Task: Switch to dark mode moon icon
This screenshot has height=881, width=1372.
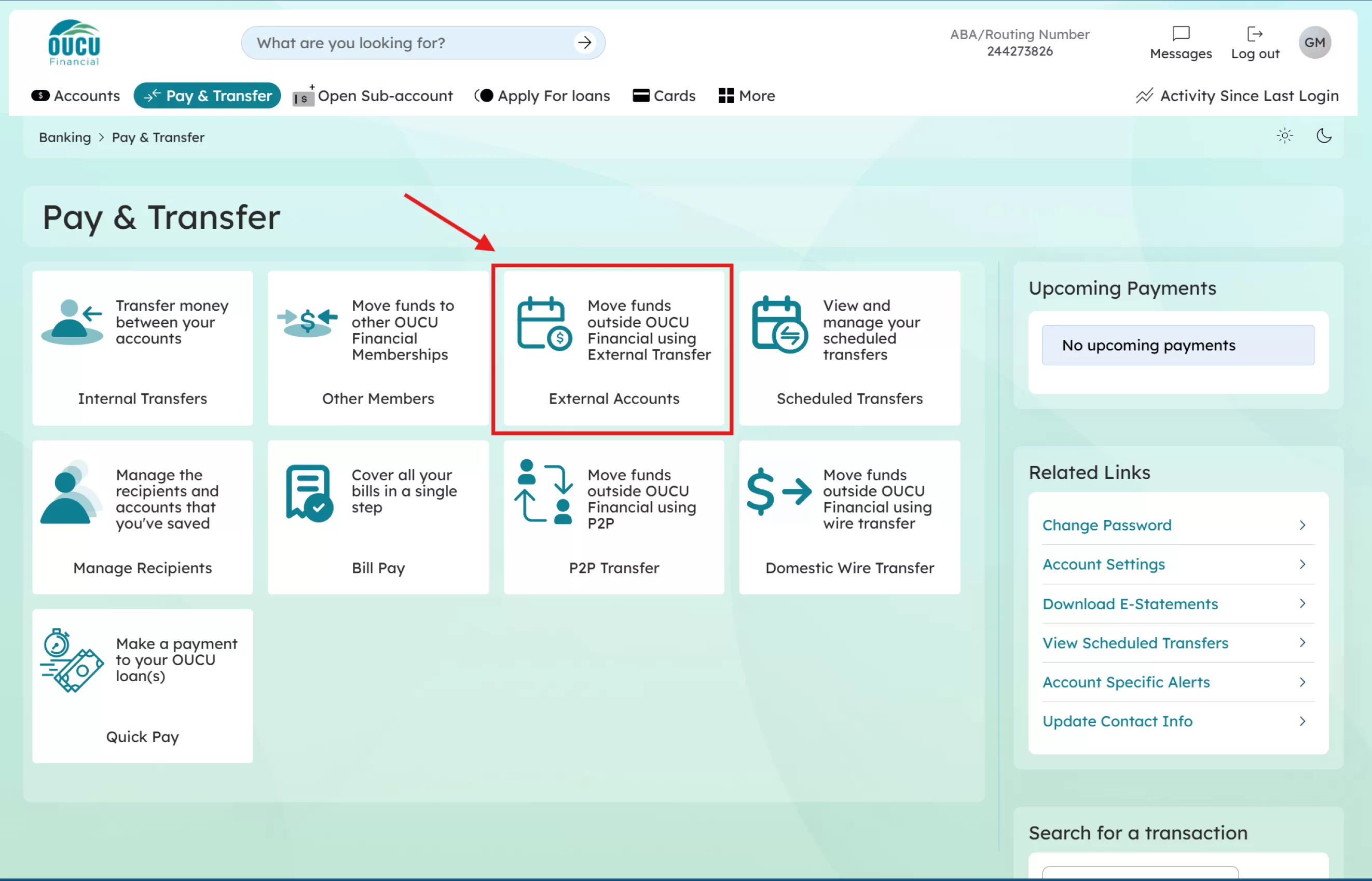Action: (1323, 135)
